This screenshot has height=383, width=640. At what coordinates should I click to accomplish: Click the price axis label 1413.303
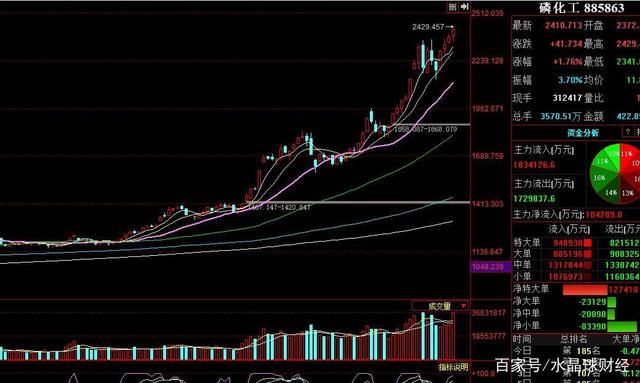(488, 204)
